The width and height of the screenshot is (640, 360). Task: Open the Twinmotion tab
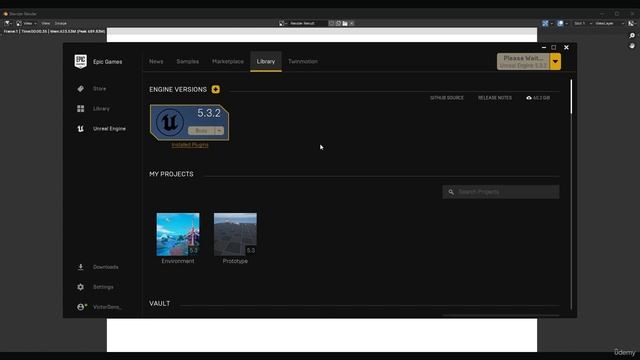click(303, 61)
